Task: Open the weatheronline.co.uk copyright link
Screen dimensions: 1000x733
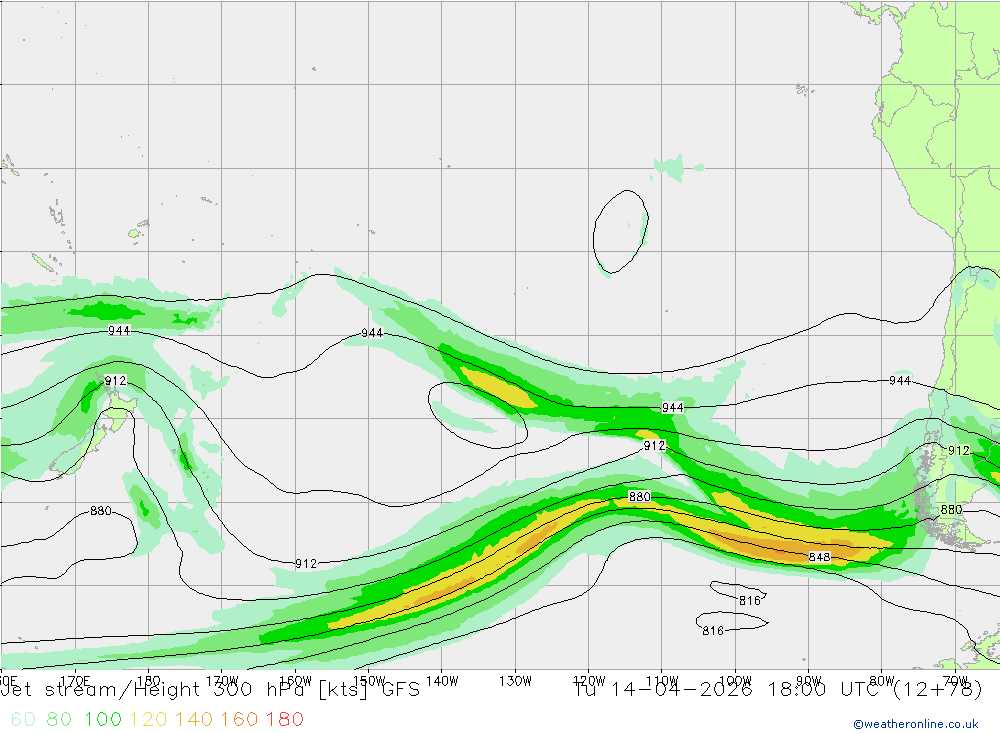Action: pyautogui.click(x=916, y=724)
